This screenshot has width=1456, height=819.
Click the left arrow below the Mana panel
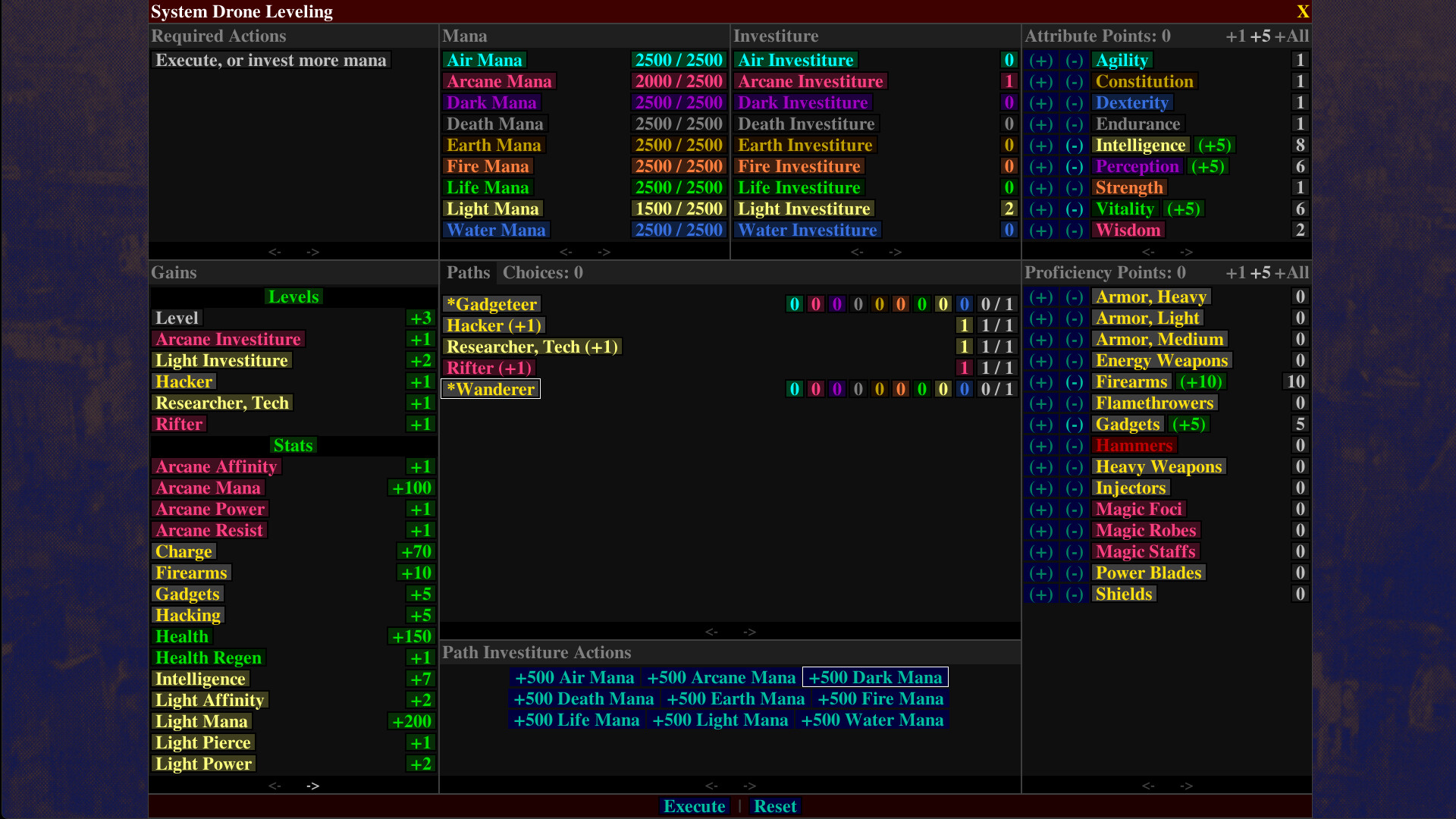coord(566,252)
